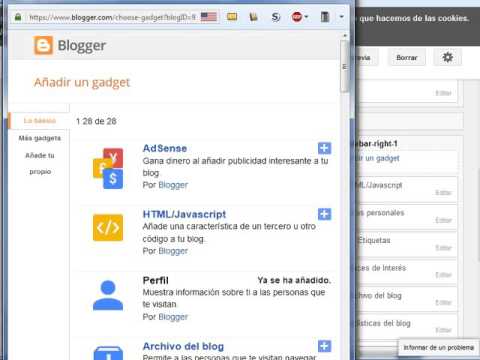Add the HTML/Javascript gadget with plus button
Screen dimensions: 480x360
coord(324,214)
